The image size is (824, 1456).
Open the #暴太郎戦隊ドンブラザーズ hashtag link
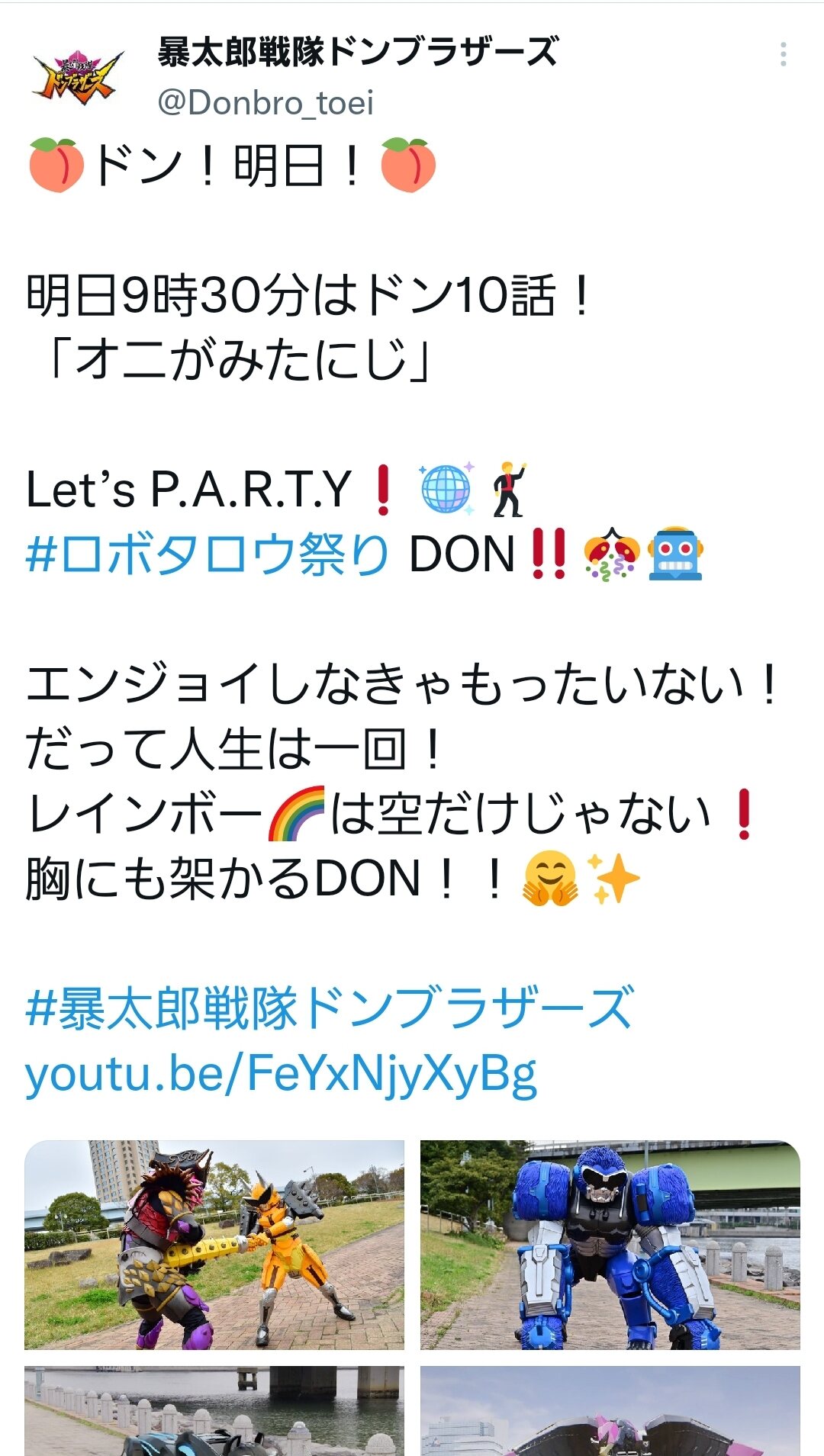click(x=329, y=1008)
